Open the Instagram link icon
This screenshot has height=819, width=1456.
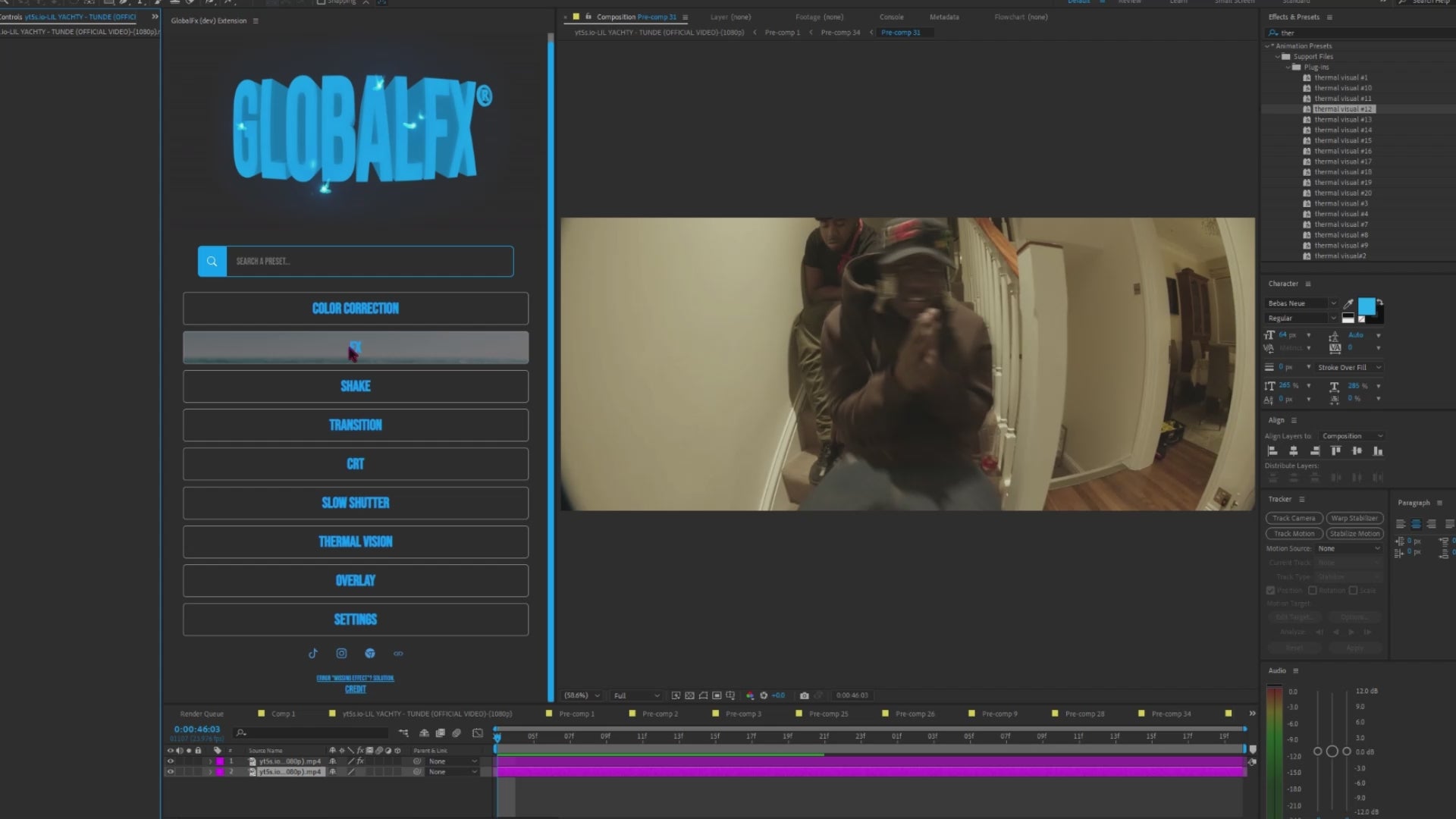click(x=341, y=653)
